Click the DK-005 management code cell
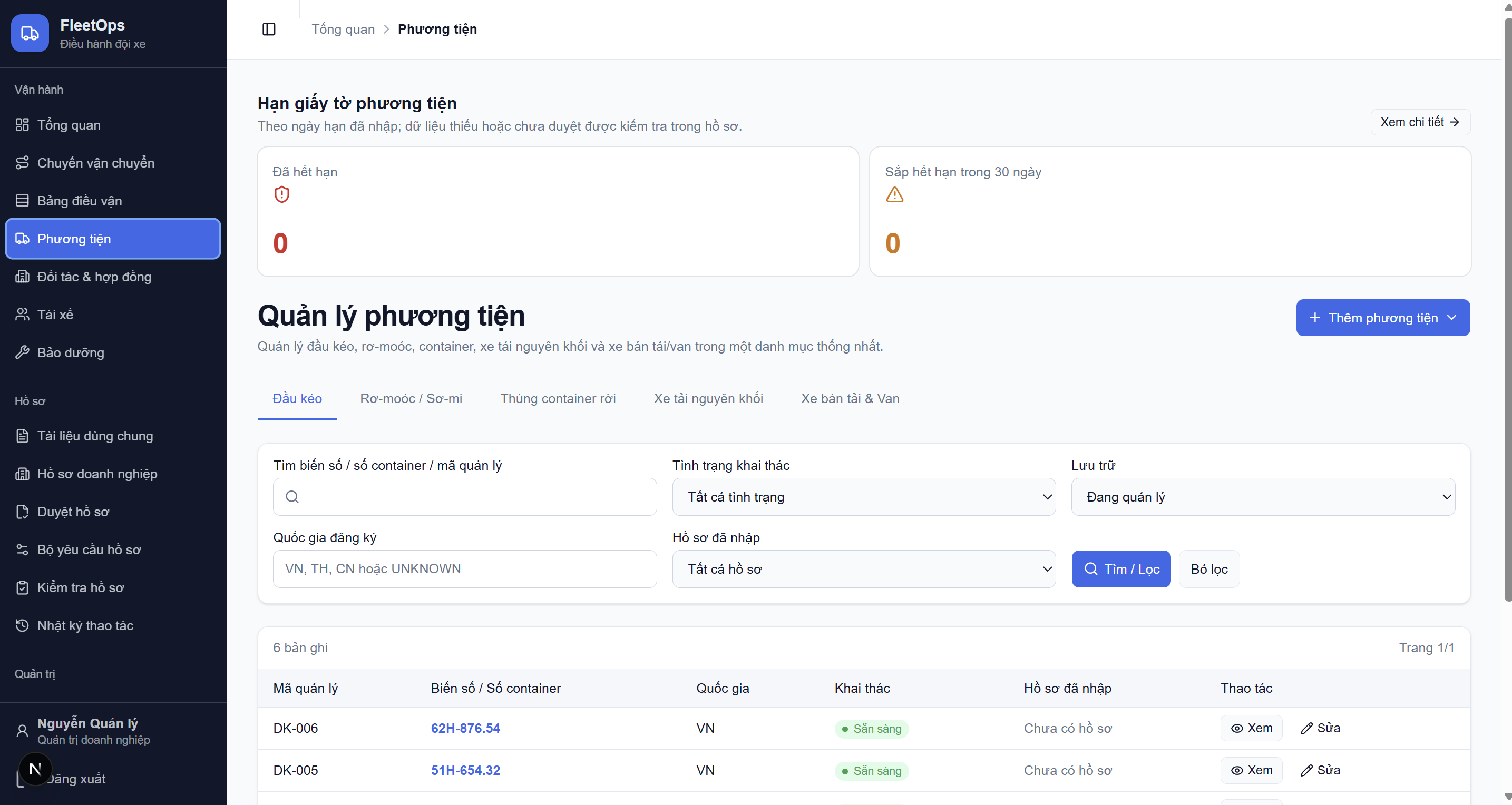 (x=295, y=770)
